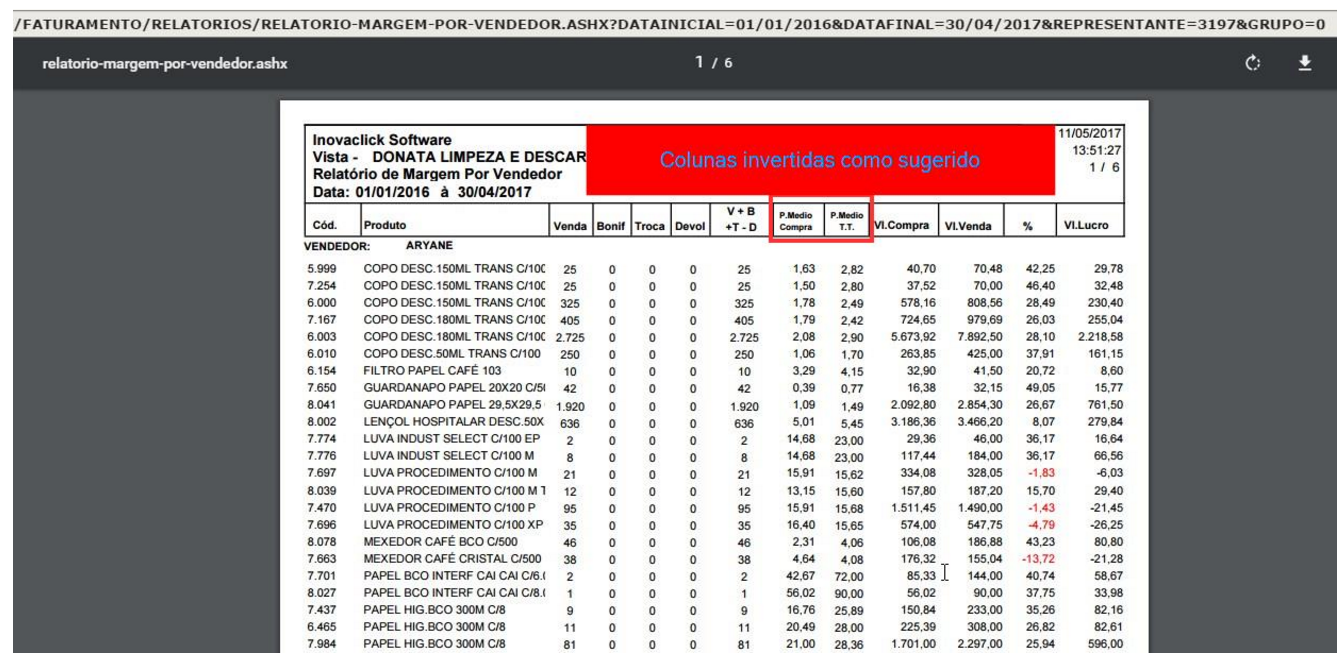
Task: Click the current page number field
Action: pos(700,63)
